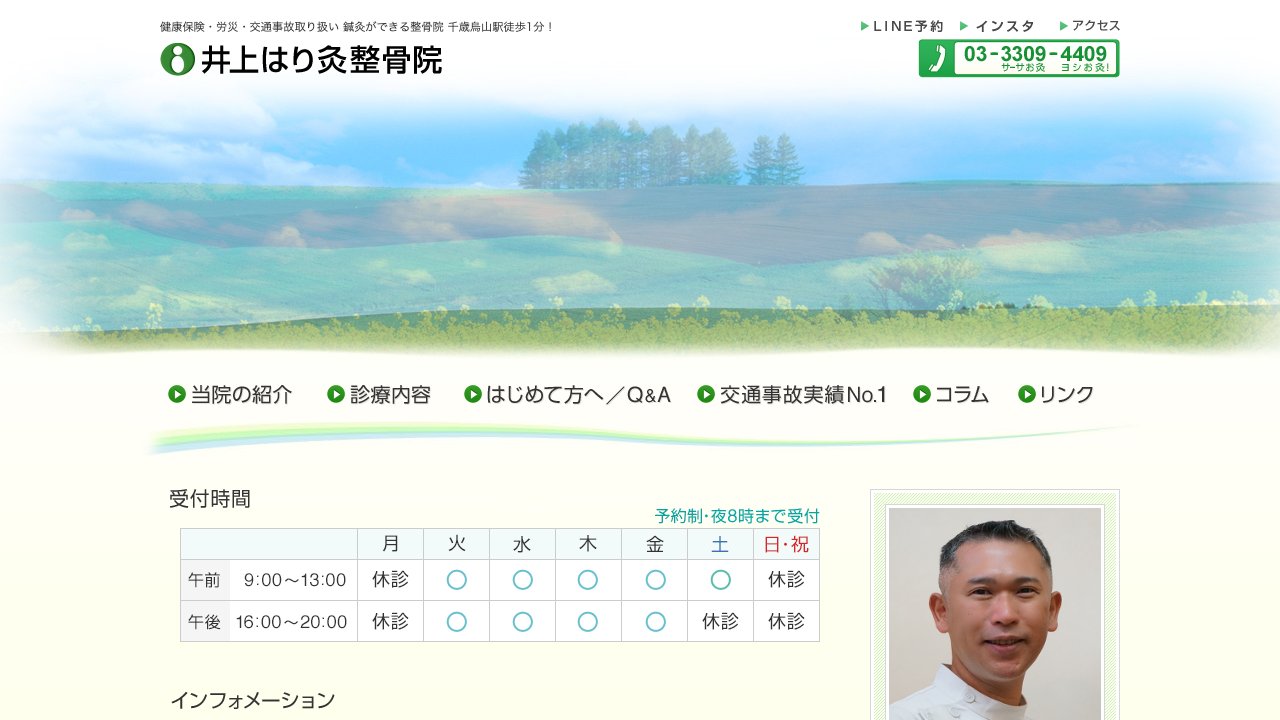
Task: Click the phone receiver icon
Action: pyautogui.click(x=939, y=56)
